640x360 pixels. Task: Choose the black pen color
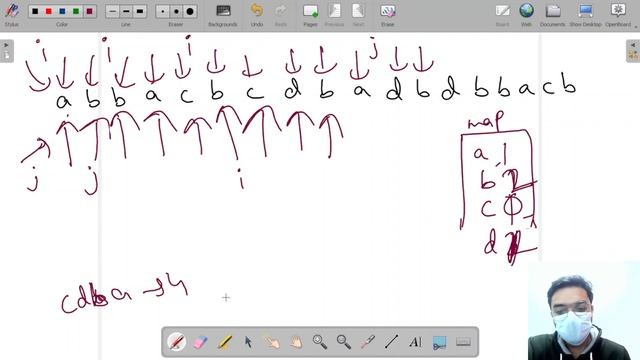[35, 11]
